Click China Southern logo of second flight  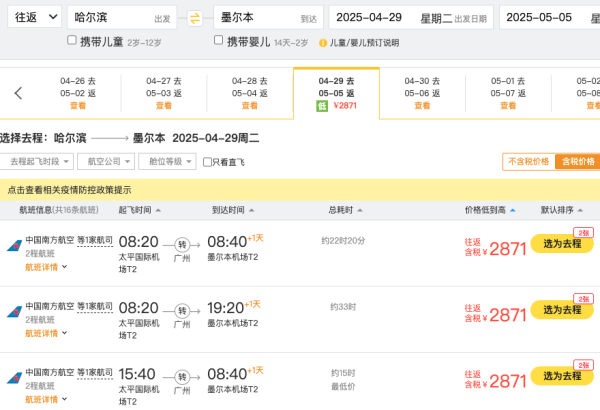(x=15, y=312)
